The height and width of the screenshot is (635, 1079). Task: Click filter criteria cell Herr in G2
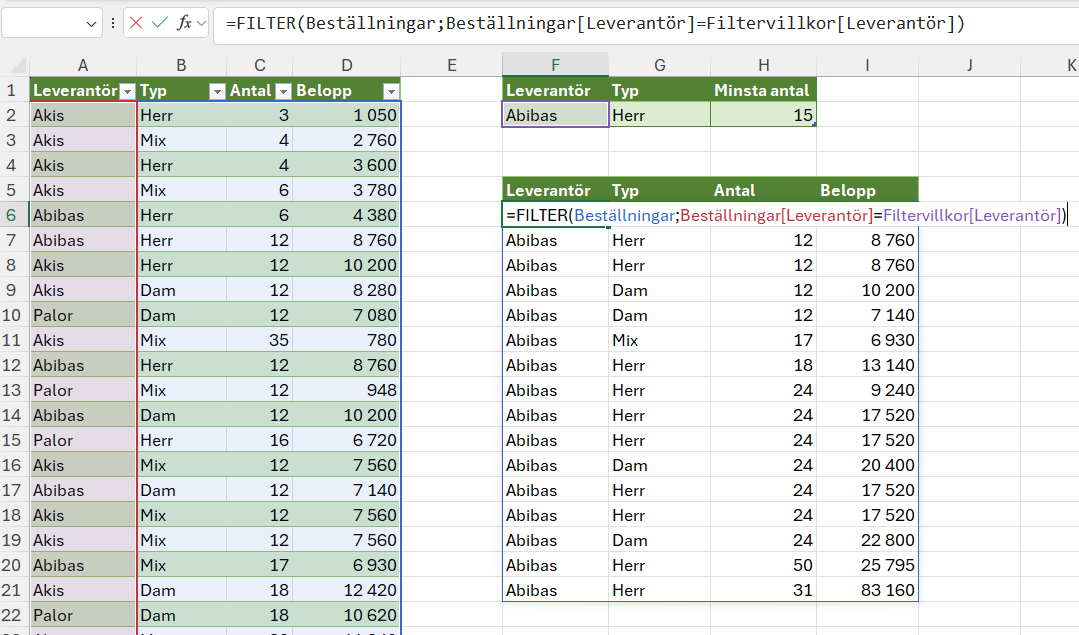coord(659,115)
